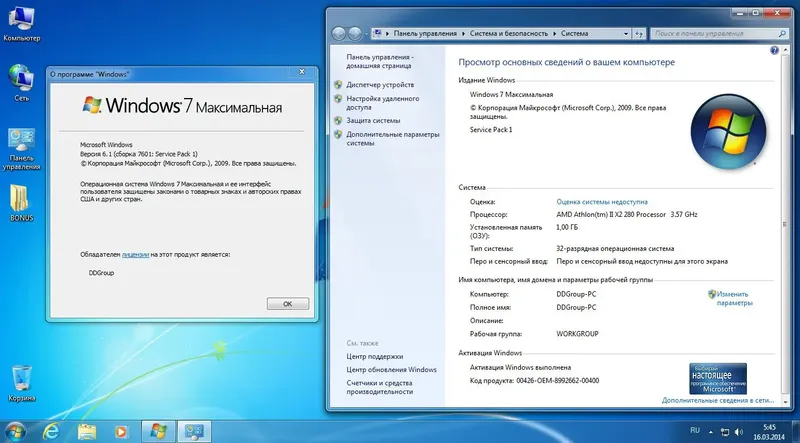Open Диспетчер устройств link
Image resolution: width=800 pixels, height=443 pixels.
(380, 85)
